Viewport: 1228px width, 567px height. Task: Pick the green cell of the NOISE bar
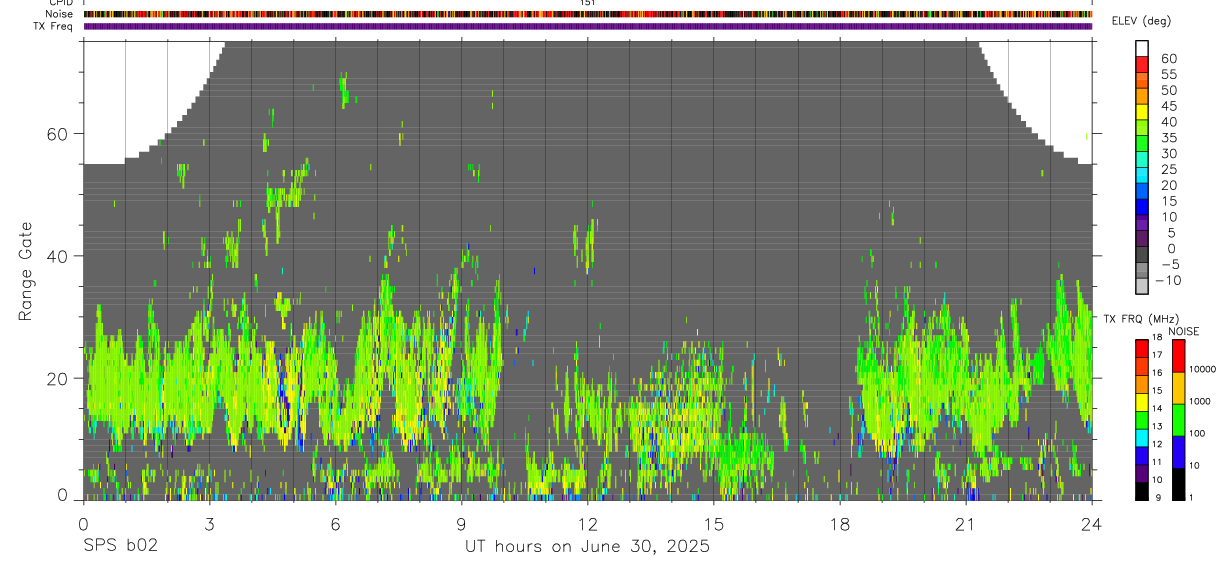click(x=1178, y=420)
